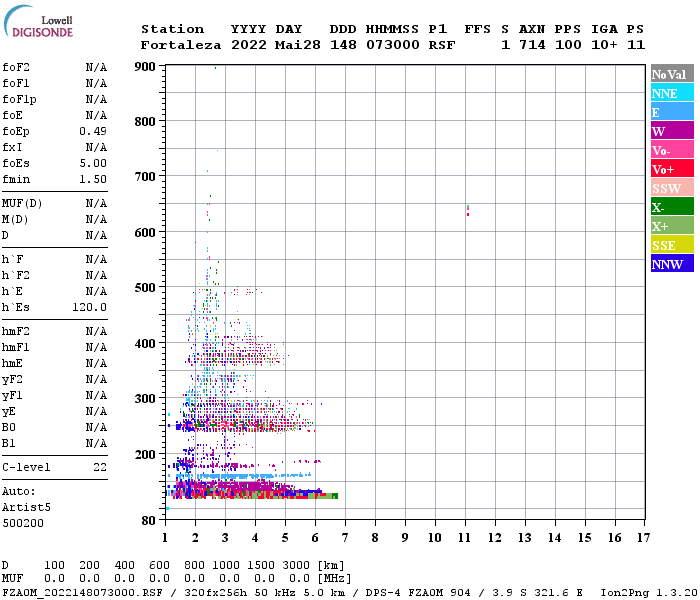Select the NNE cyan legend swatch
Screen dimensions: 700x600
coord(672,93)
